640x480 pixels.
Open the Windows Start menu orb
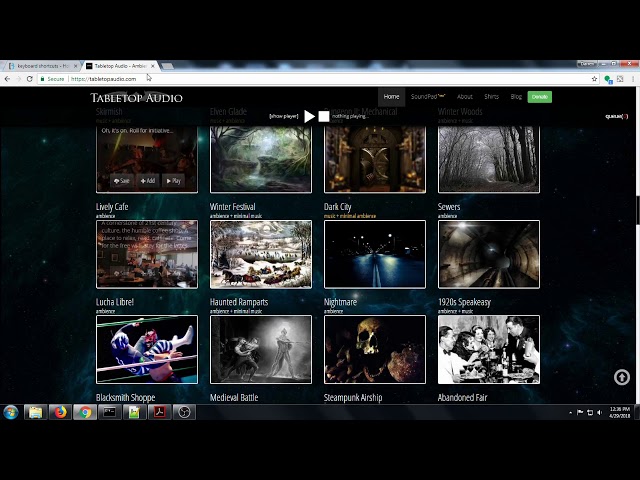[x=11, y=412]
